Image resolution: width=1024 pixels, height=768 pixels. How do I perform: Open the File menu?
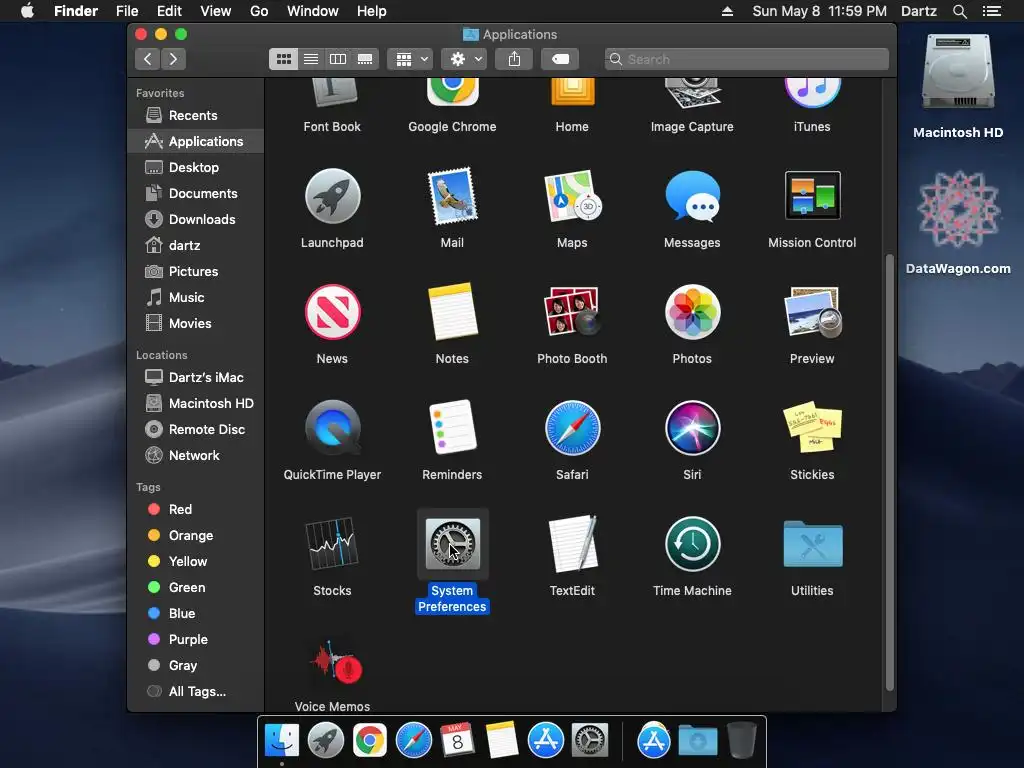[127, 11]
